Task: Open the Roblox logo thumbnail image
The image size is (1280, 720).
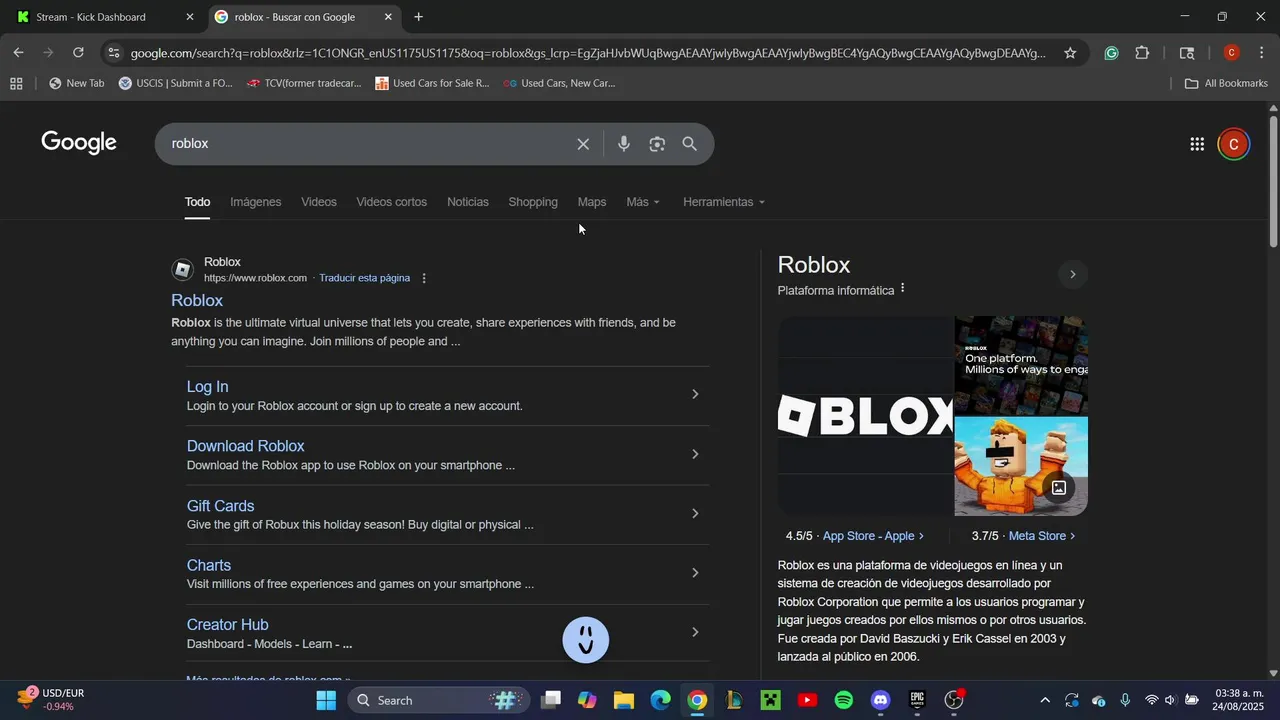Action: [866, 415]
